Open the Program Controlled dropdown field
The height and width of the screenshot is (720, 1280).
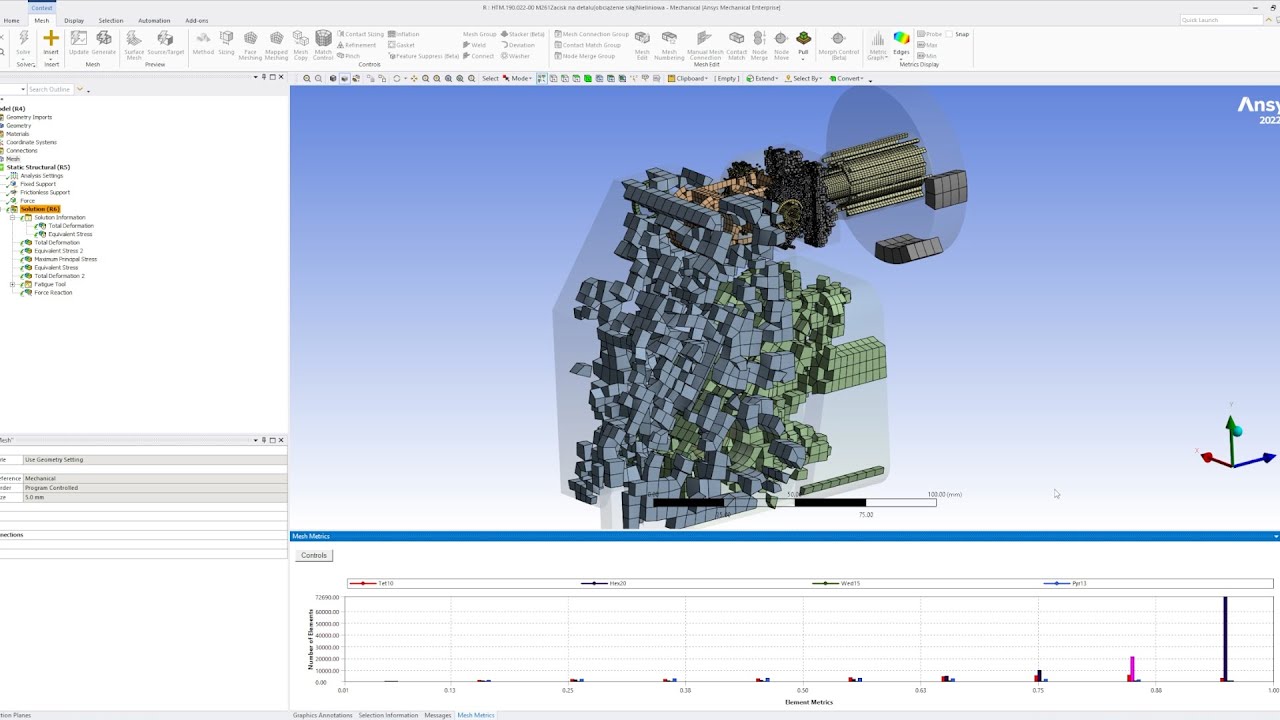tap(155, 488)
